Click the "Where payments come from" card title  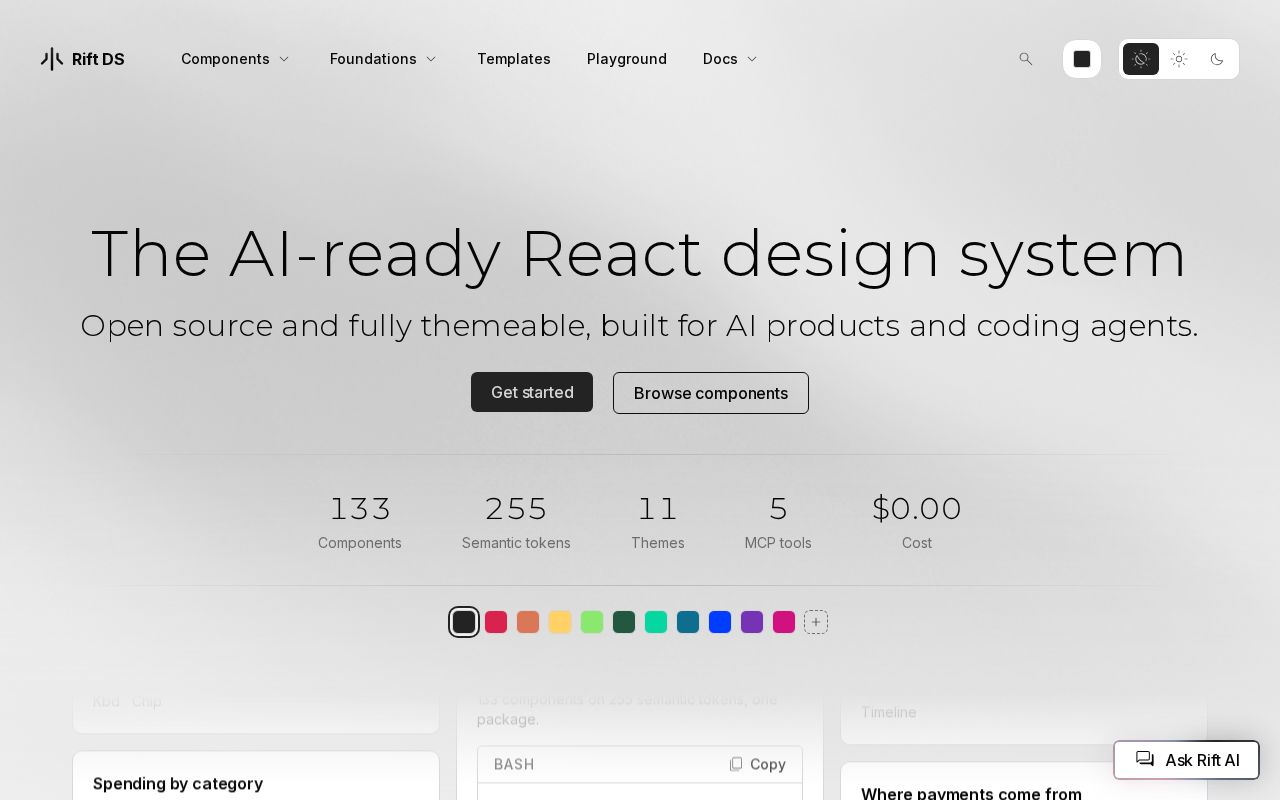(971, 793)
